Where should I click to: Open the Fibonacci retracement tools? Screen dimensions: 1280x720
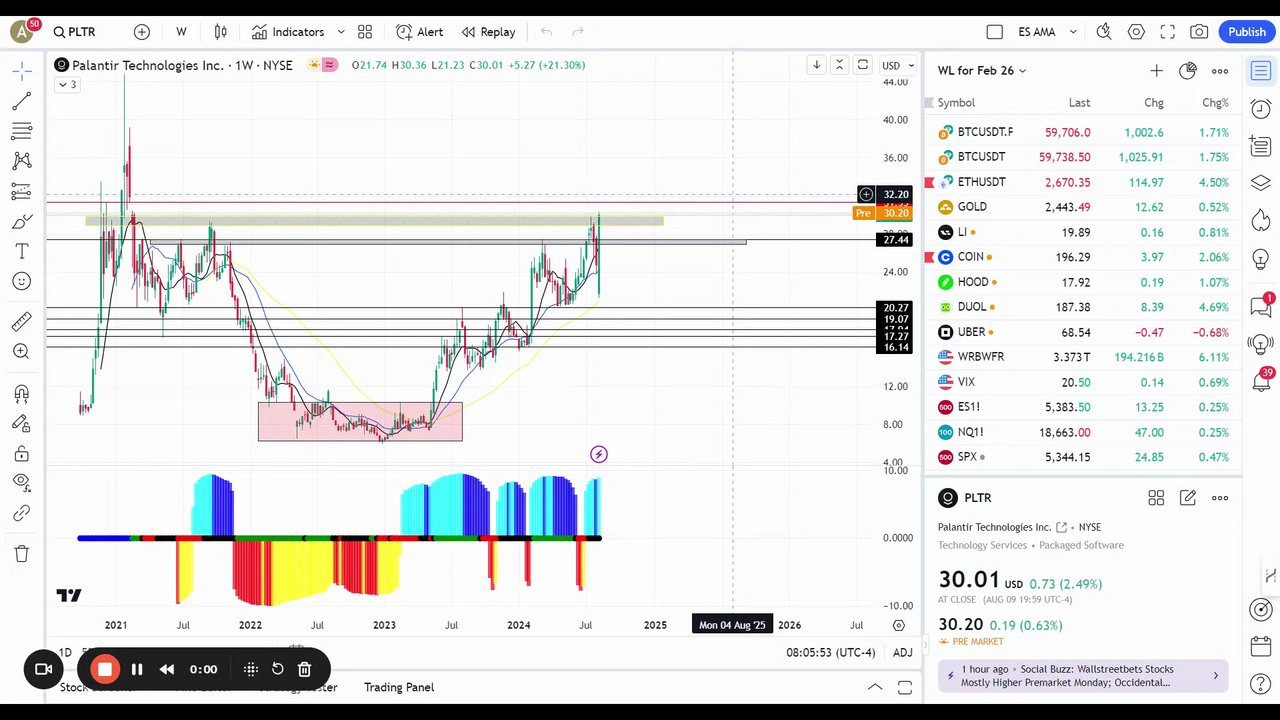click(x=22, y=131)
